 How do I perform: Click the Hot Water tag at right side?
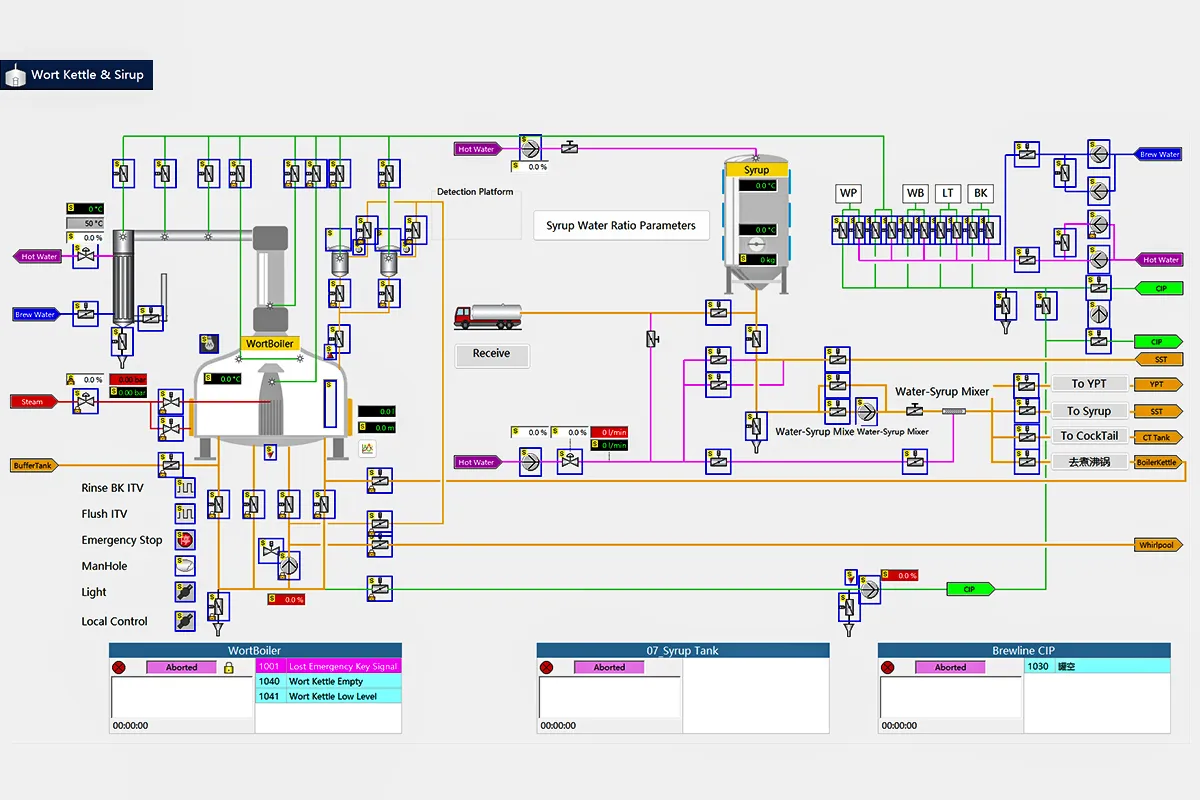[1161, 260]
